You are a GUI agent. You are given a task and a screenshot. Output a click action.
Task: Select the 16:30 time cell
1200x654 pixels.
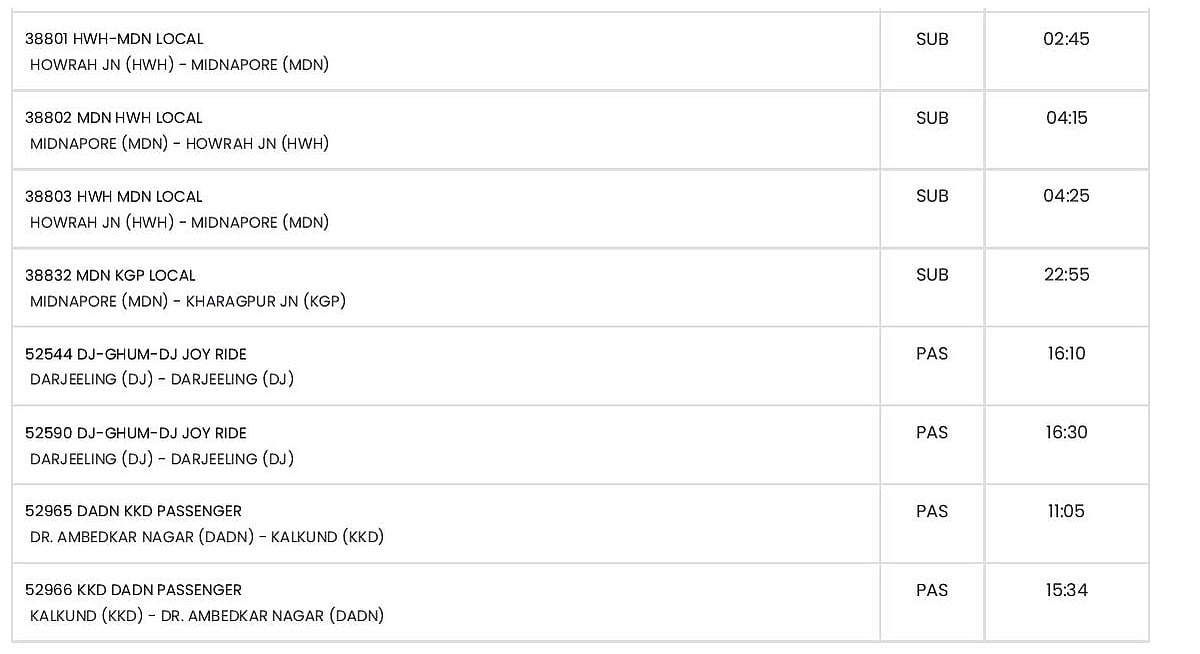tap(1066, 433)
